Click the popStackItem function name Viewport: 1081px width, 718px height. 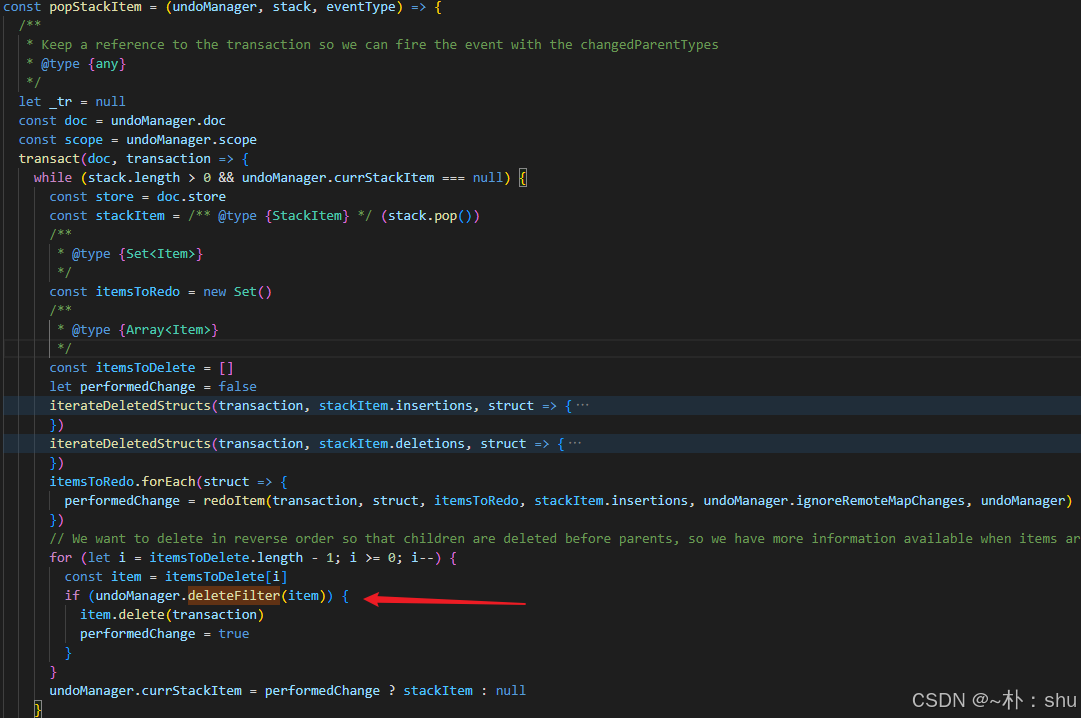click(95, 7)
